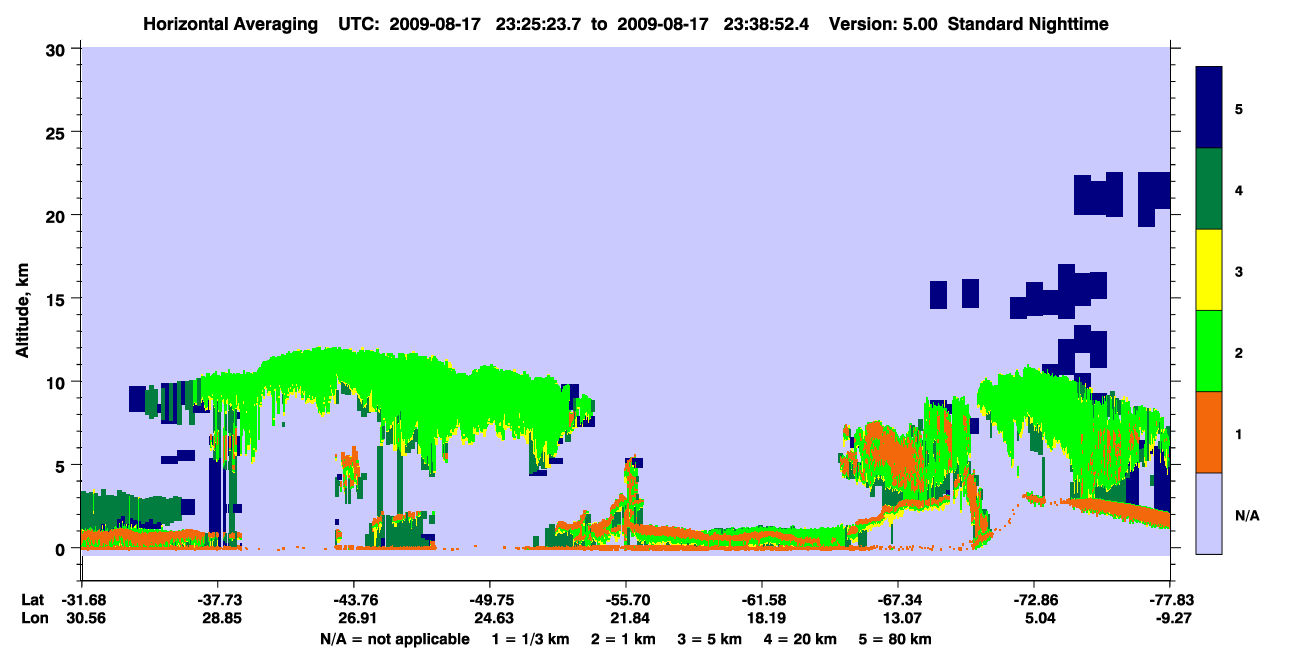
Task: Click the yellow '3' colorbar segment
Action: coord(1209,270)
